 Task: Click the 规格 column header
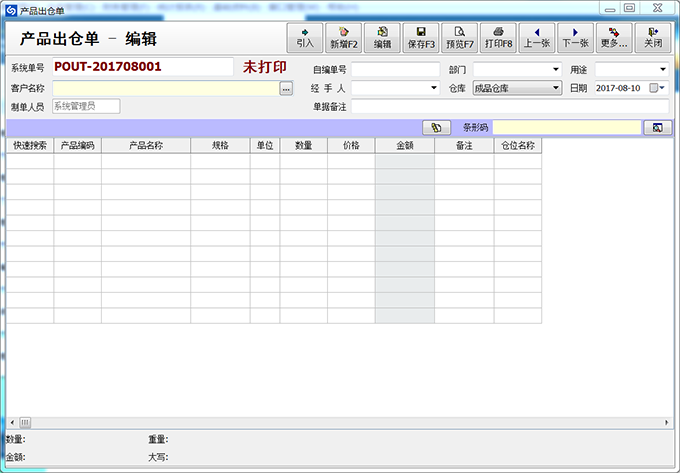point(220,146)
